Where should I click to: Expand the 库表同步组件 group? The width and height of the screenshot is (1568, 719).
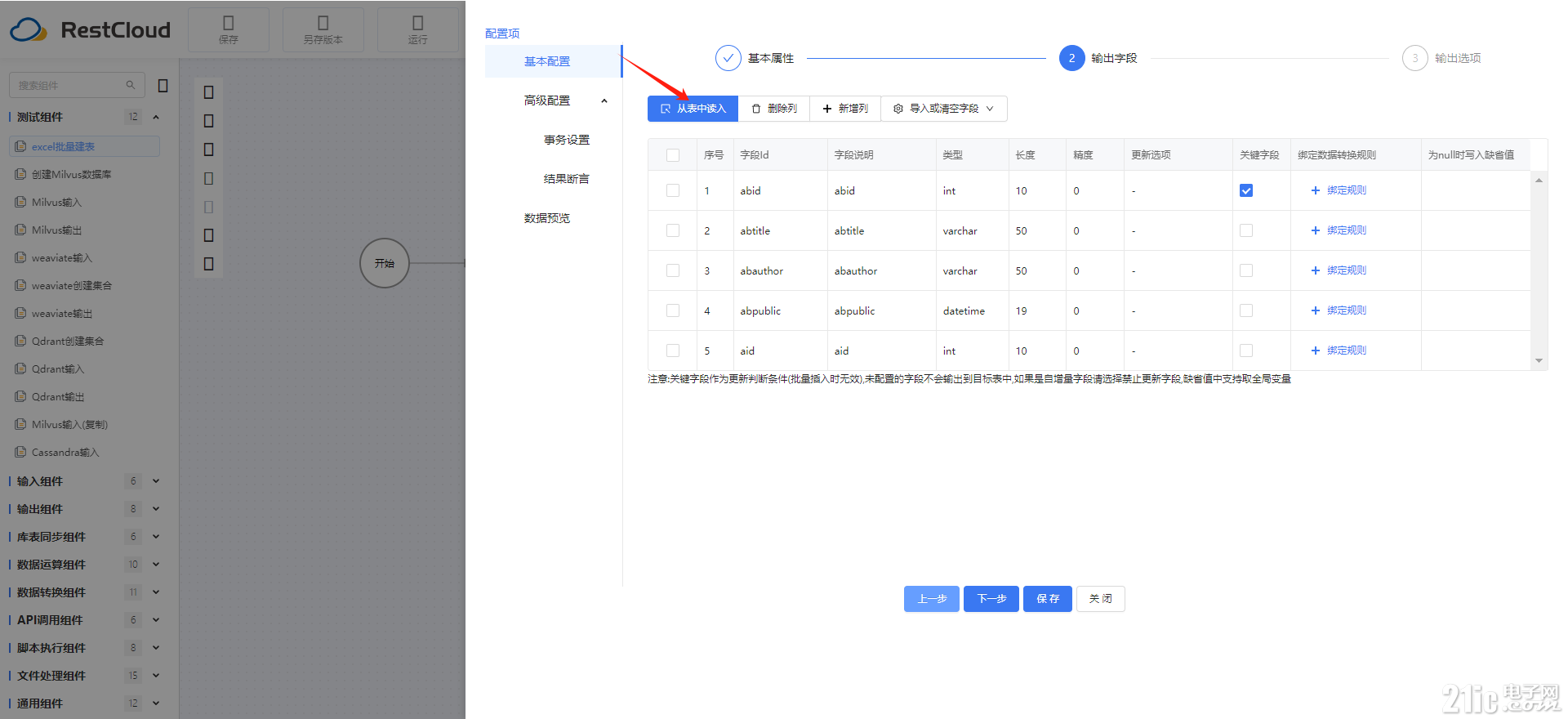pyautogui.click(x=156, y=537)
